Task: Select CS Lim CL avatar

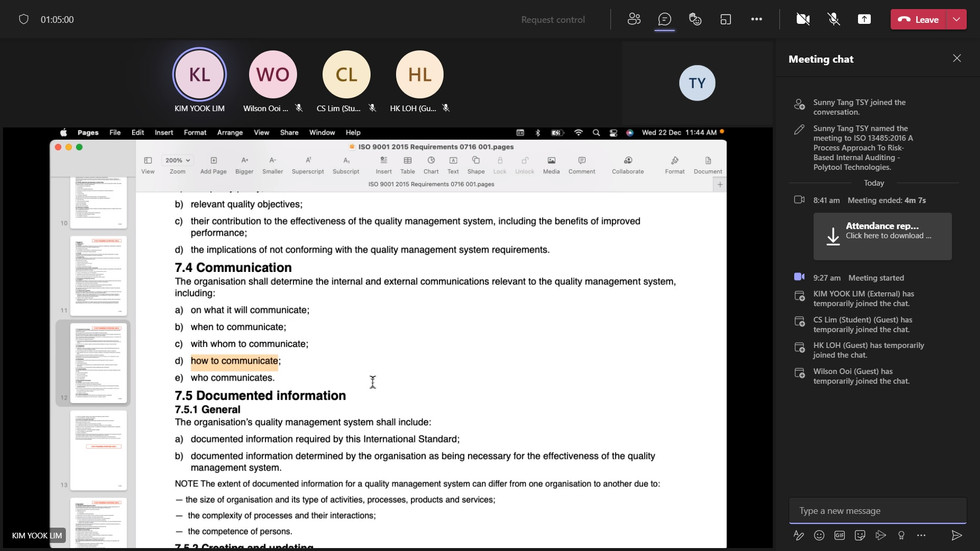Action: tap(346, 74)
